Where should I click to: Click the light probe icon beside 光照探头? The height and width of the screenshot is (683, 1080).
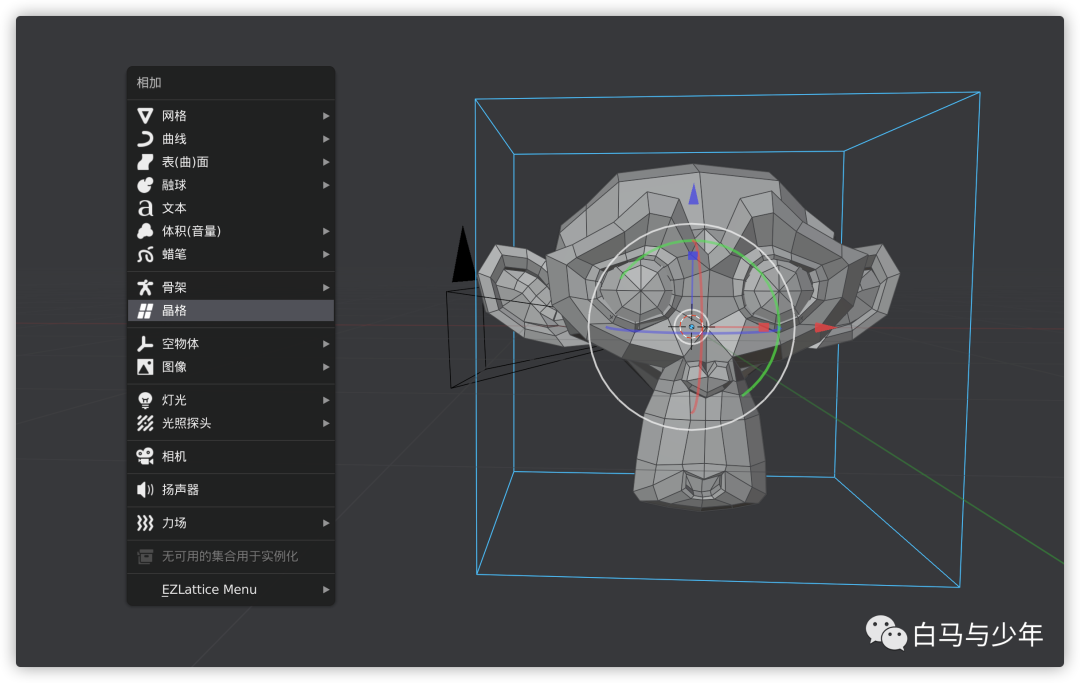click(145, 423)
